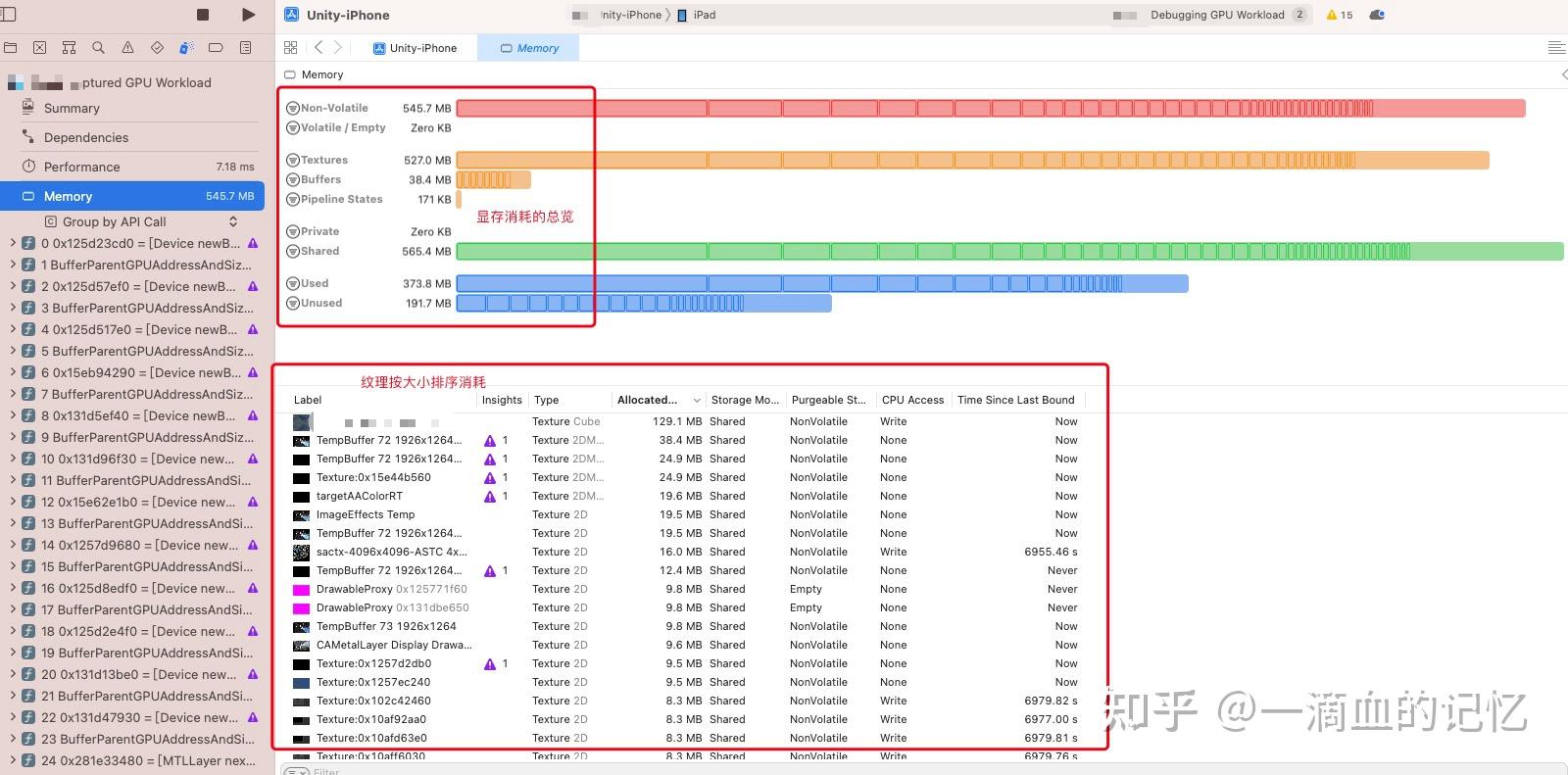Viewport: 1568px width, 775px height.
Task: Click the Run play button
Action: [x=248, y=15]
